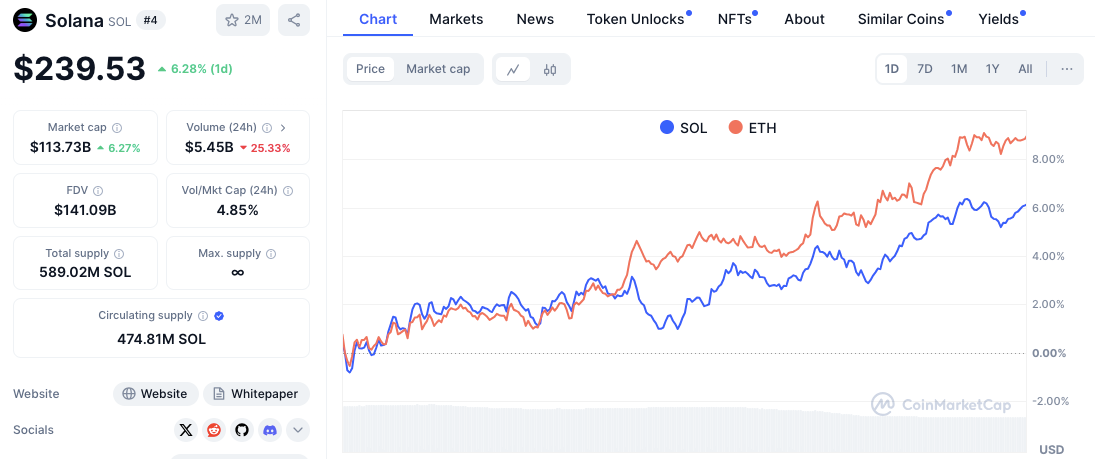The height and width of the screenshot is (459, 1095).
Task: Expand more socials with chevron
Action: click(x=297, y=430)
